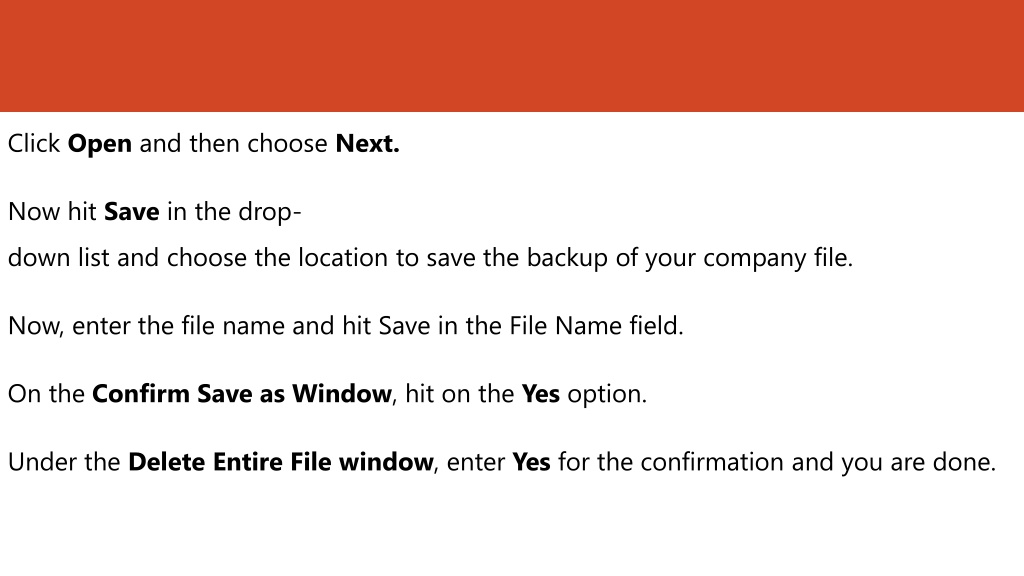Click the bold word Open

(x=100, y=144)
